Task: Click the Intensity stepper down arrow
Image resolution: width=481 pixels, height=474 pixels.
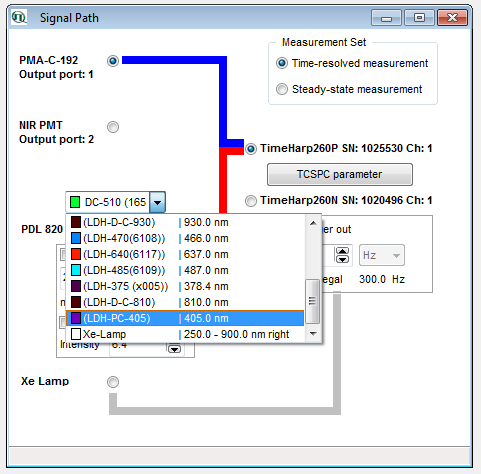Action: (x=174, y=349)
